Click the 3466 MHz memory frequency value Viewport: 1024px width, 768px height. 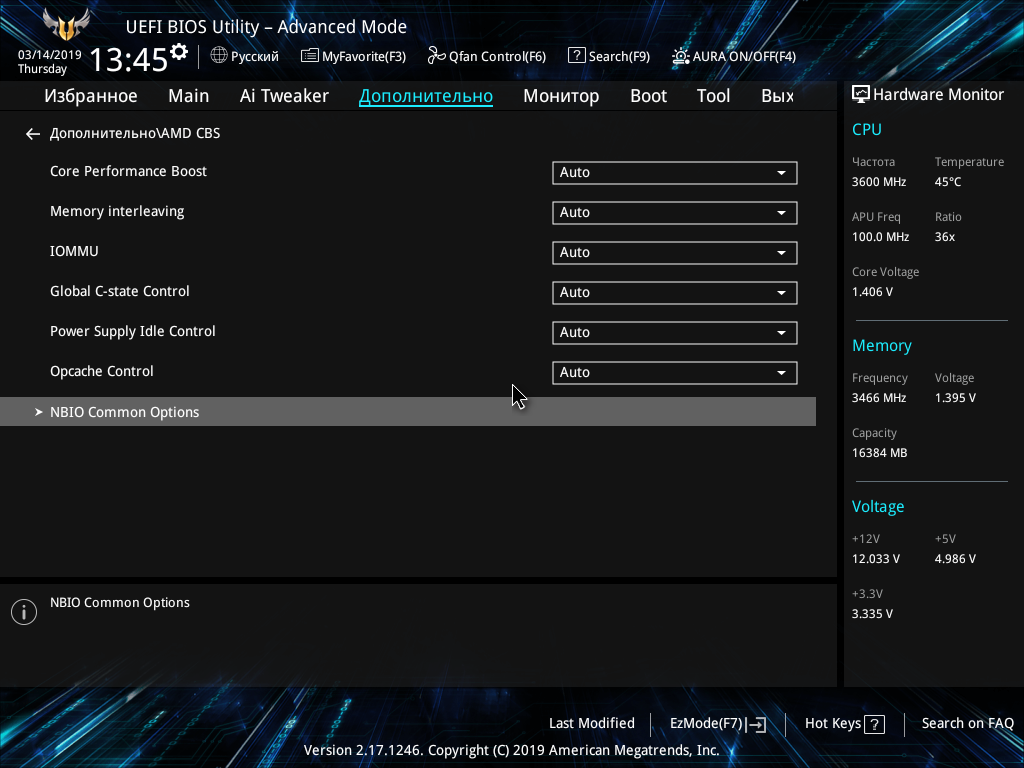[x=879, y=398]
